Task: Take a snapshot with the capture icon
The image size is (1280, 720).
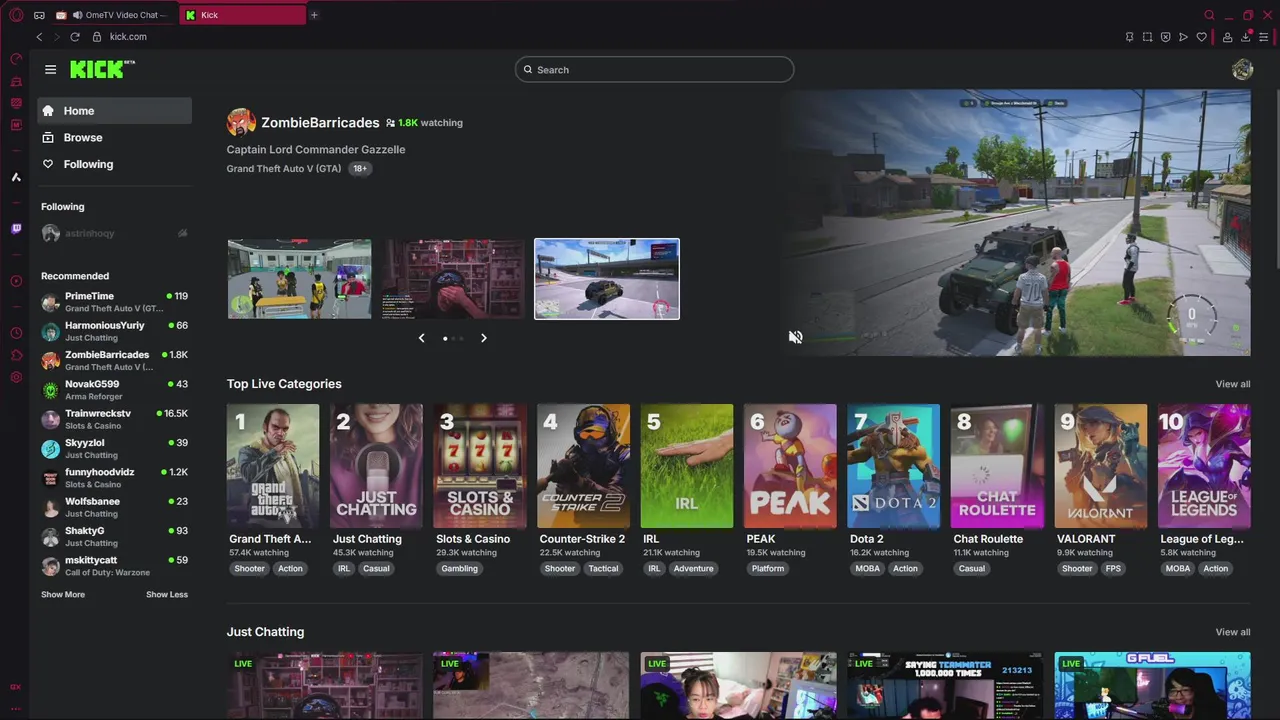Action: tap(1147, 37)
